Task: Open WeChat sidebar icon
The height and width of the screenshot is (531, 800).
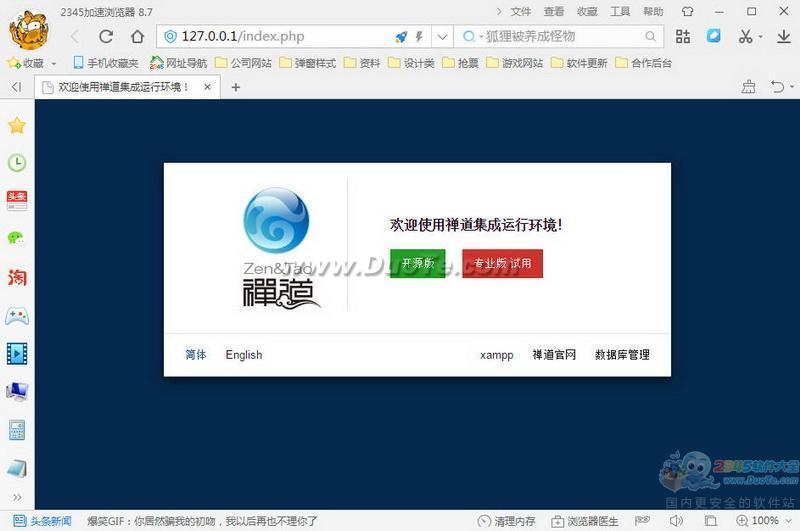Action: (x=17, y=238)
